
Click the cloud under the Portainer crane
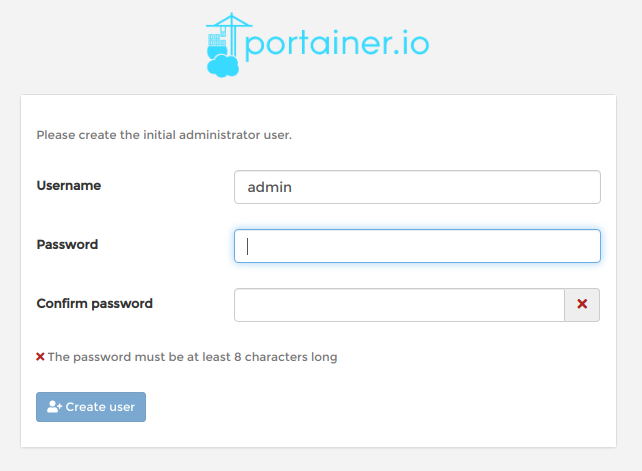pos(222,66)
